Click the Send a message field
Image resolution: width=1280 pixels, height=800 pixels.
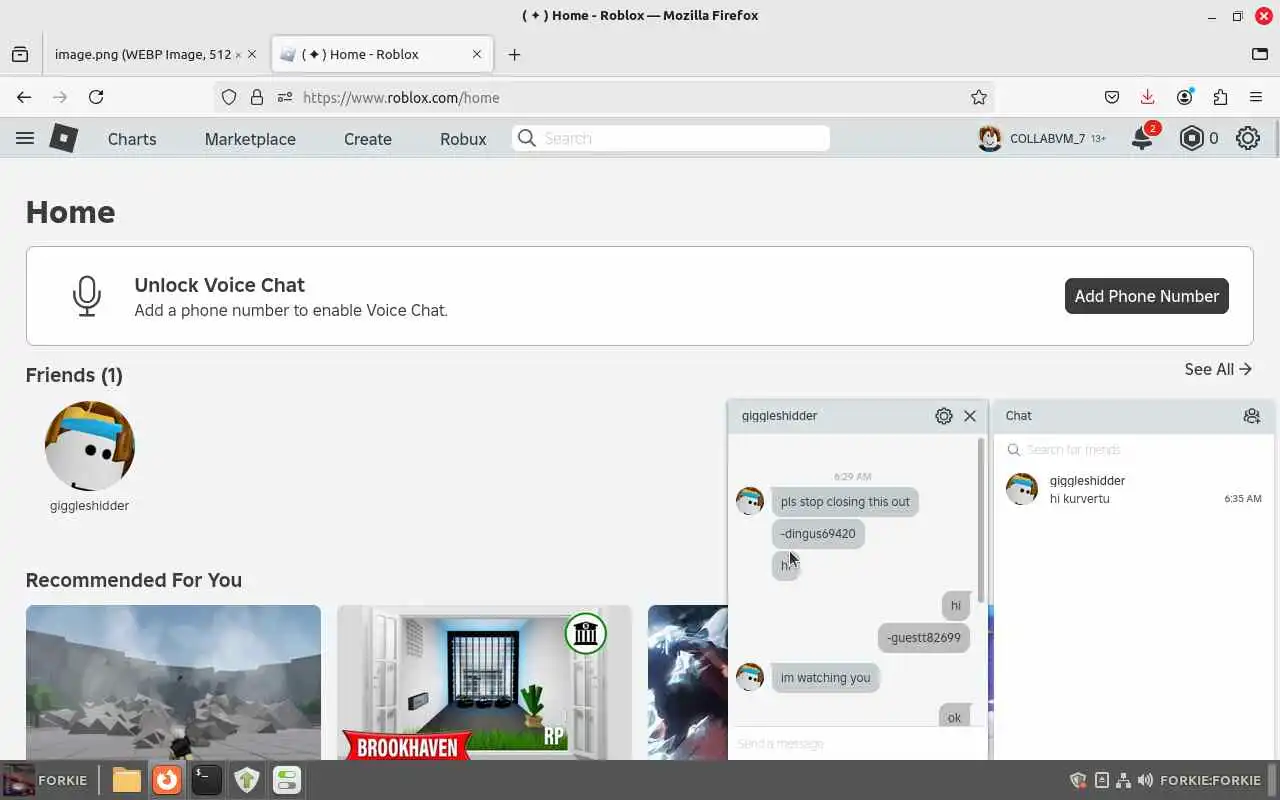tap(858, 744)
